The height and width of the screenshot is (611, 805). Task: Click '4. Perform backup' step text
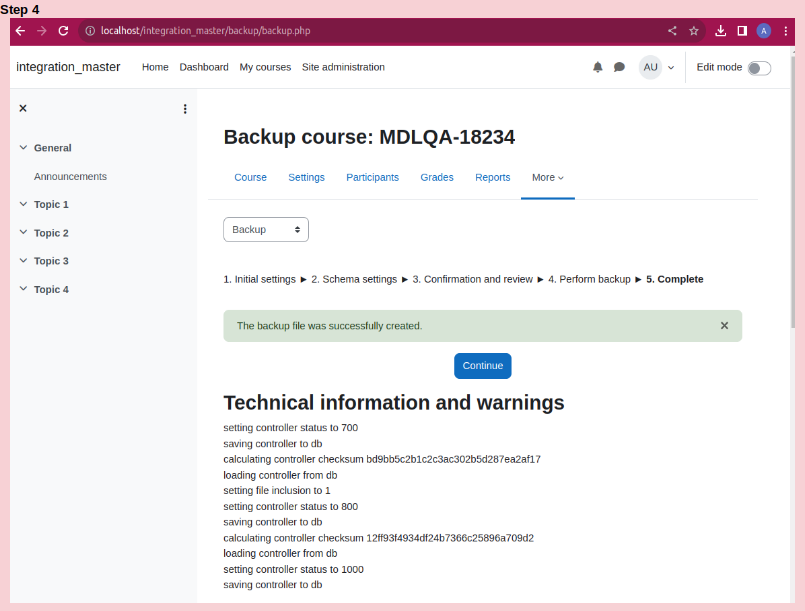coord(589,279)
